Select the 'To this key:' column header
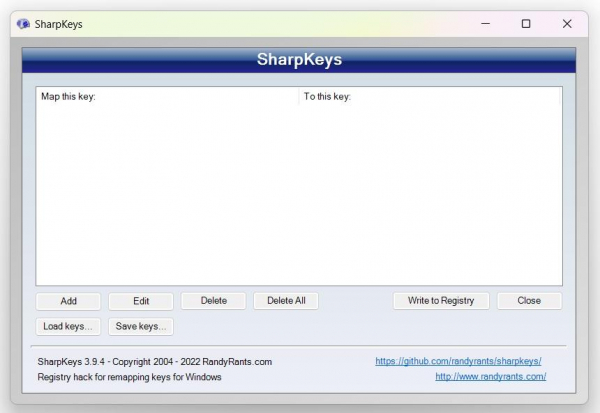 [429, 96]
